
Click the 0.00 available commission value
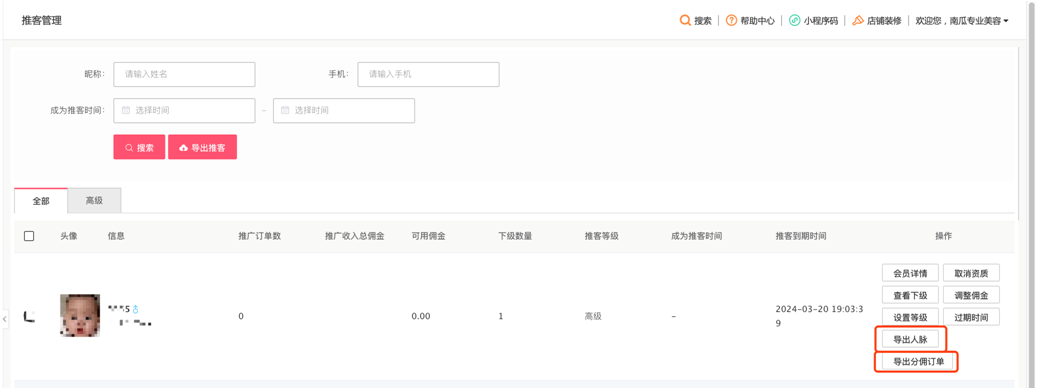421,316
